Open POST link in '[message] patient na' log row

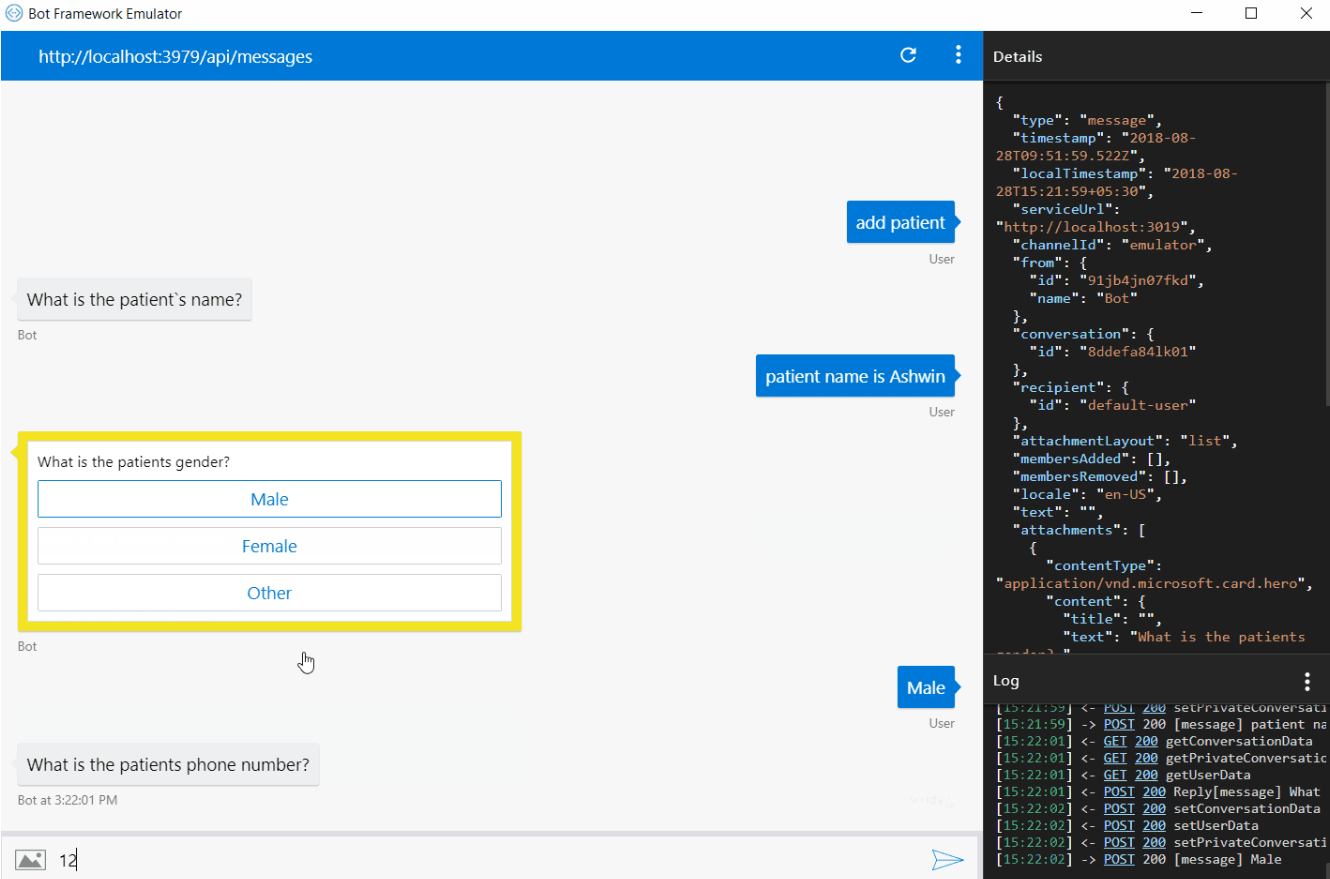[1119, 724]
